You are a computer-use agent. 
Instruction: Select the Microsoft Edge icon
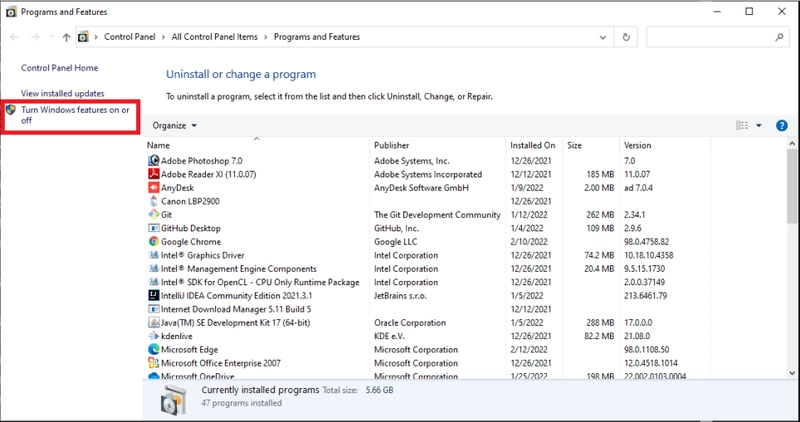pyautogui.click(x=154, y=350)
